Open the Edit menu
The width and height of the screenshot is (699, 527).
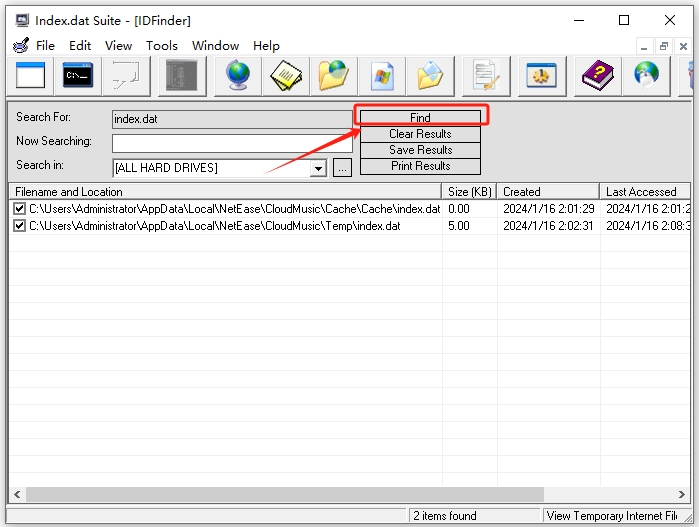tap(80, 45)
